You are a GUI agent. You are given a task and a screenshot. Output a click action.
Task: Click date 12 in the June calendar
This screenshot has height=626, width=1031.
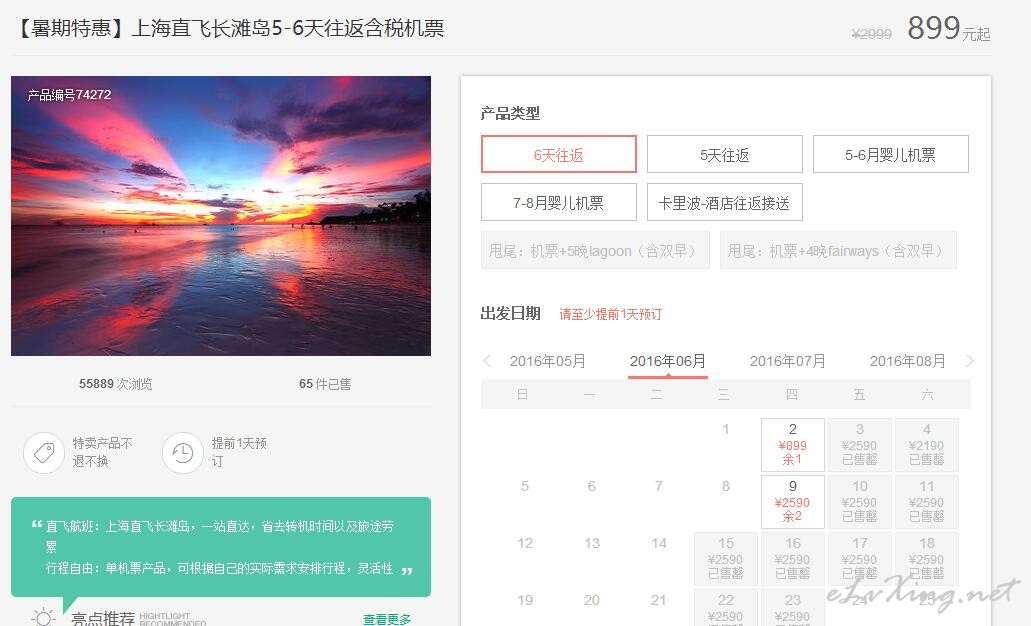(x=525, y=544)
